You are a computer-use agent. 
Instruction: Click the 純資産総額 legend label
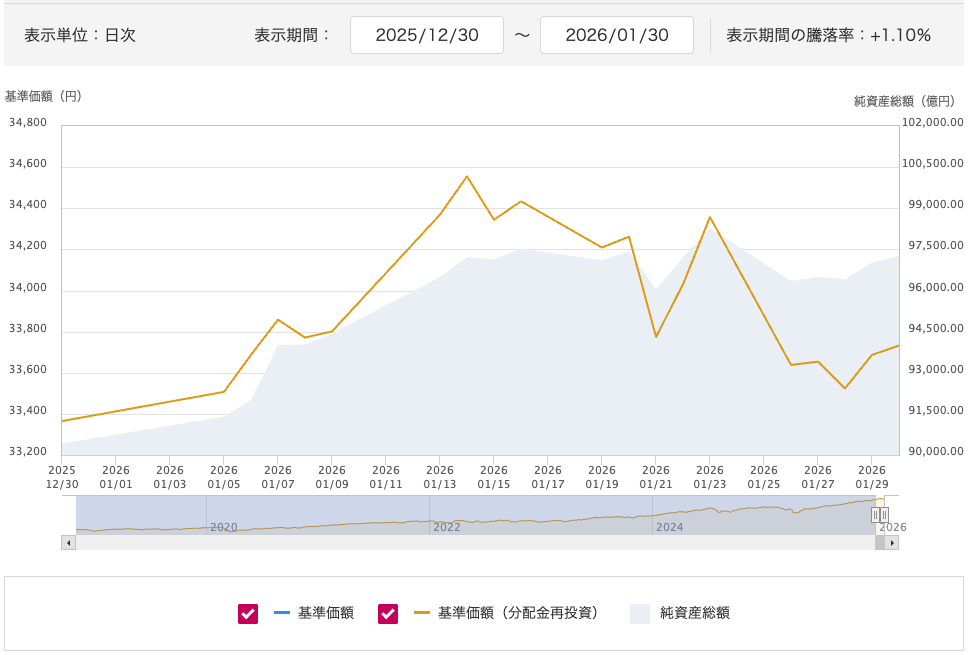point(694,613)
